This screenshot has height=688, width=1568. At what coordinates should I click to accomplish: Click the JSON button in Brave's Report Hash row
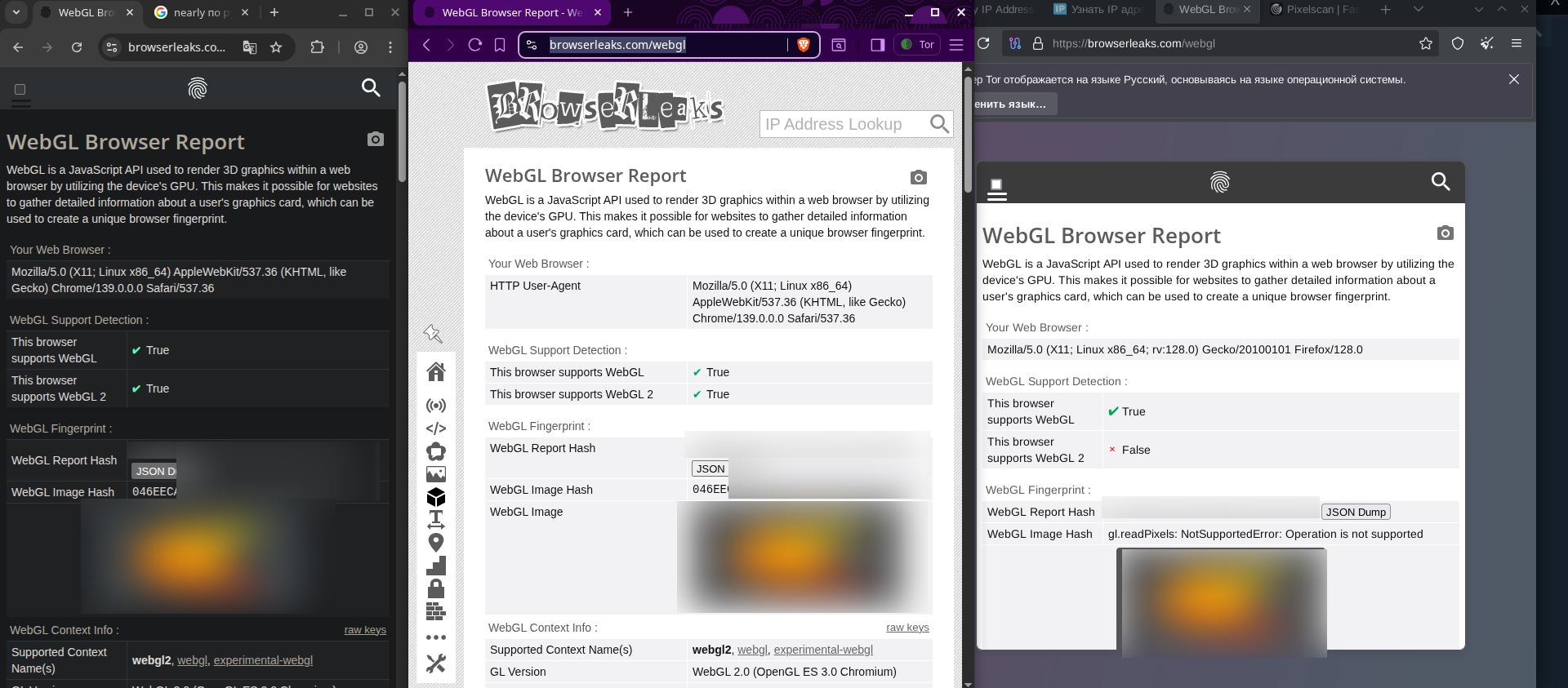[710, 468]
